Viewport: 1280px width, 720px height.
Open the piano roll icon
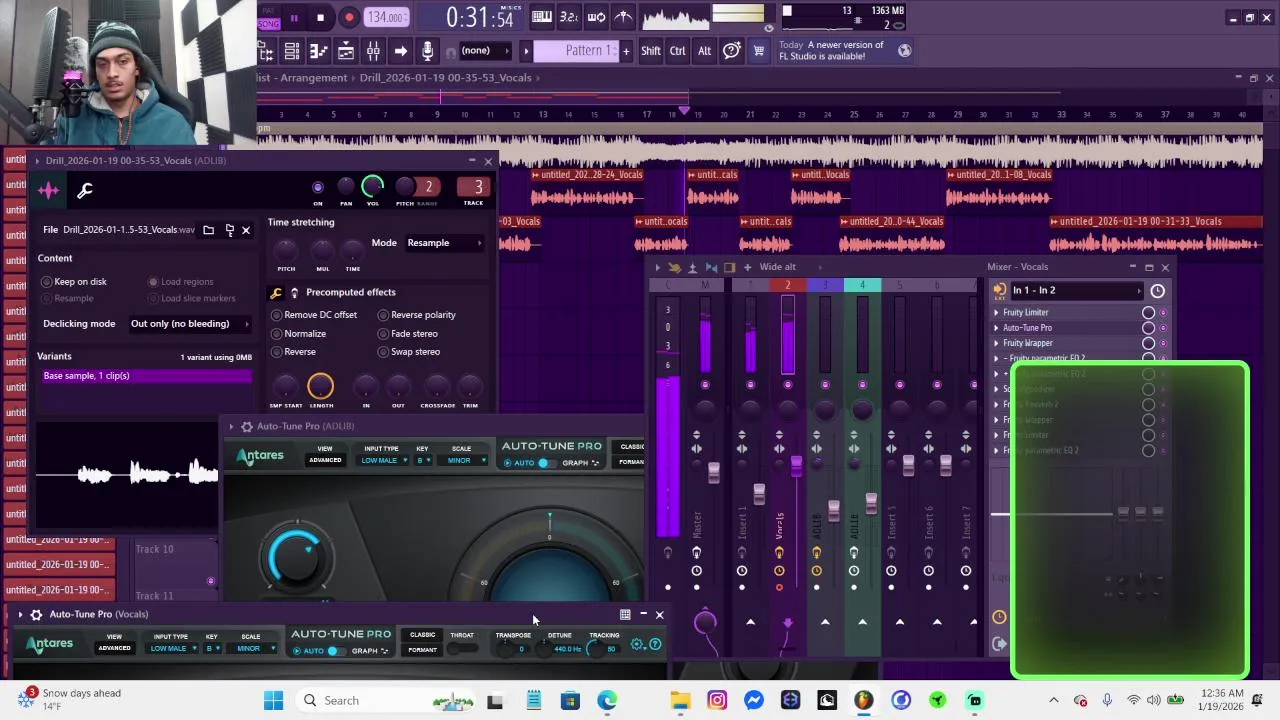tap(319, 51)
